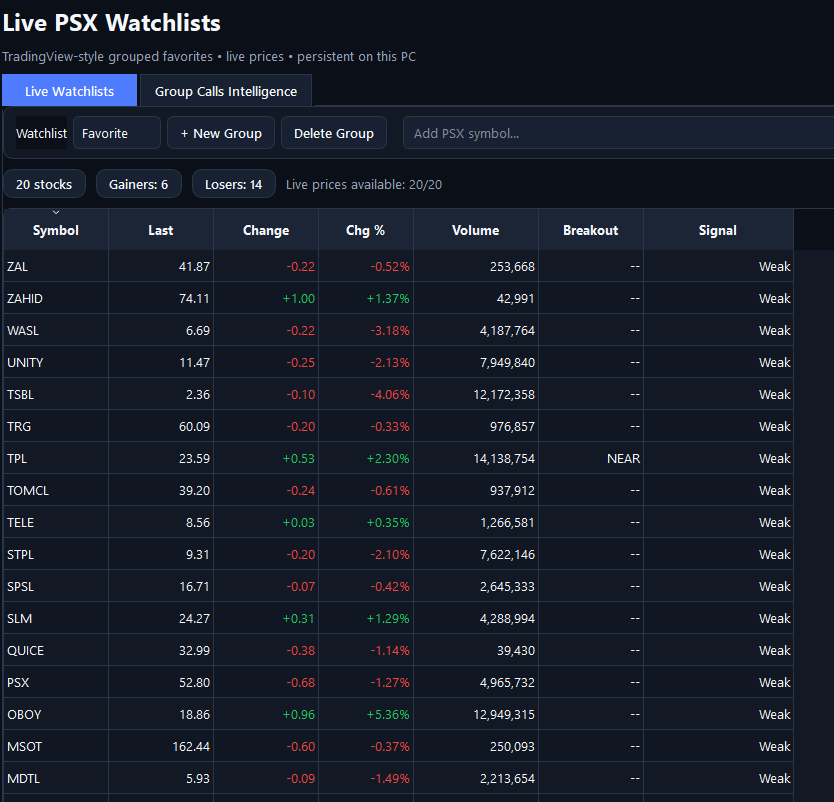This screenshot has width=834, height=802.
Task: Click the Watchlist label beside Favorite
Action: point(41,133)
